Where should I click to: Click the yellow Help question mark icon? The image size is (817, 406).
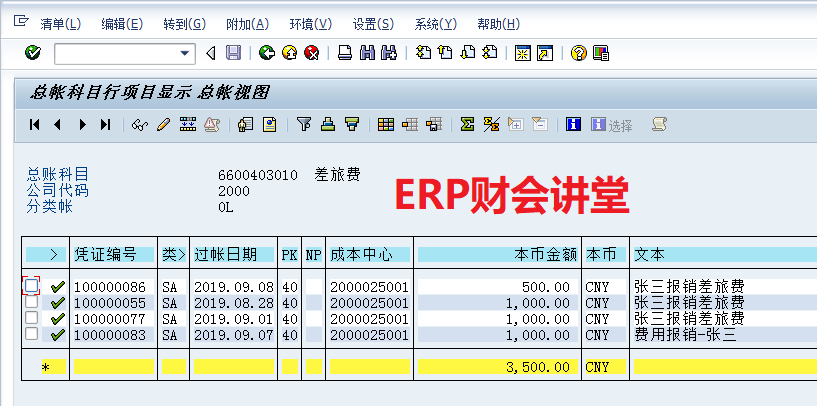point(578,53)
